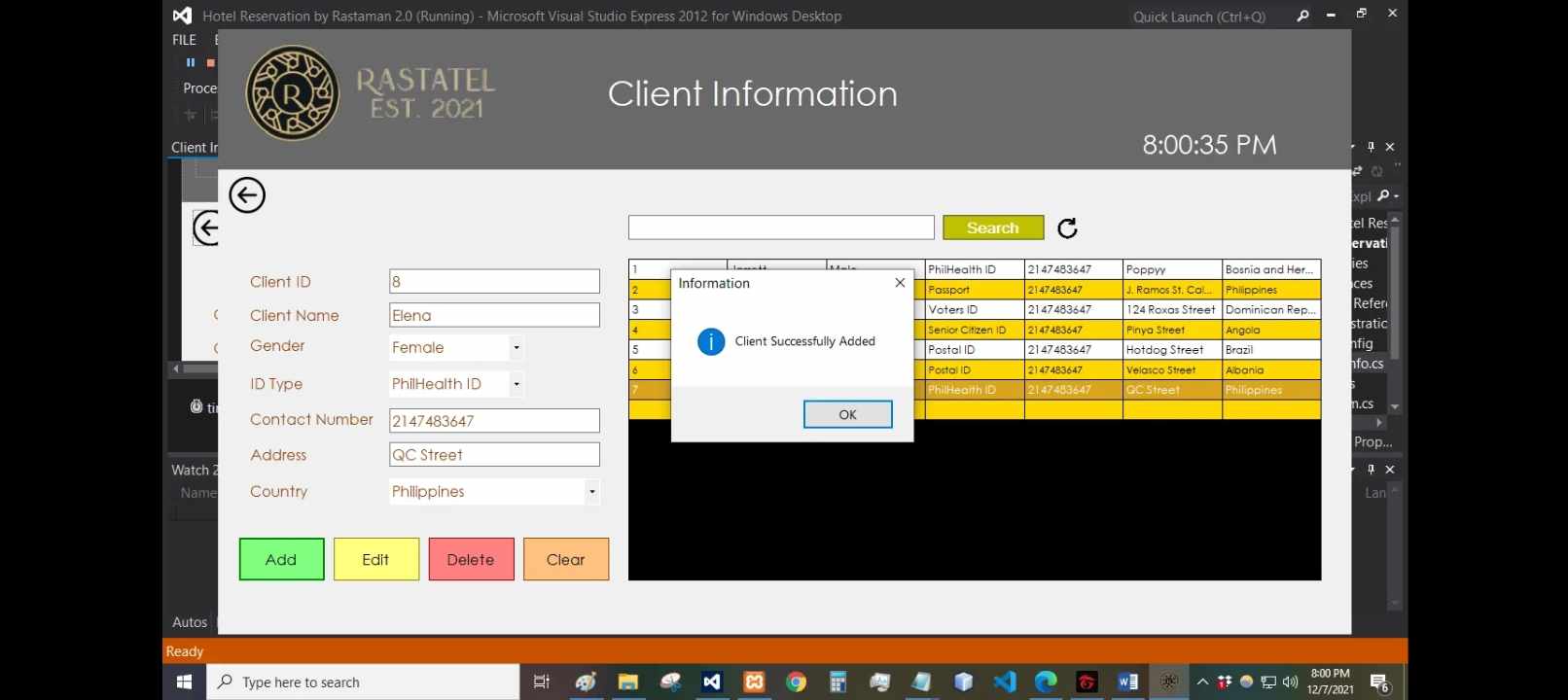Open Task View from the taskbar

542,682
